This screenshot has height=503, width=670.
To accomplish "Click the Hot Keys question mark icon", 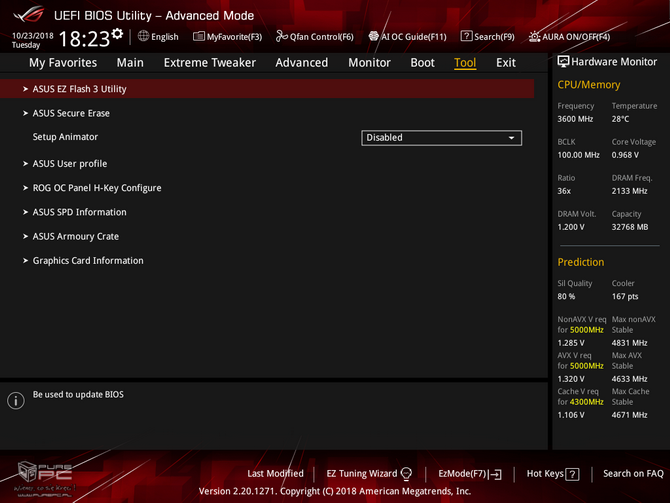I will pos(572,474).
